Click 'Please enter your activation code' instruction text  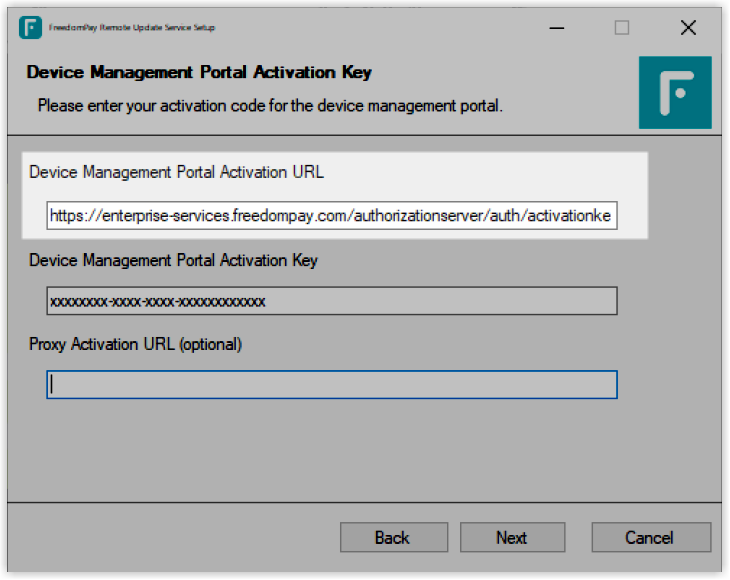(x=270, y=106)
